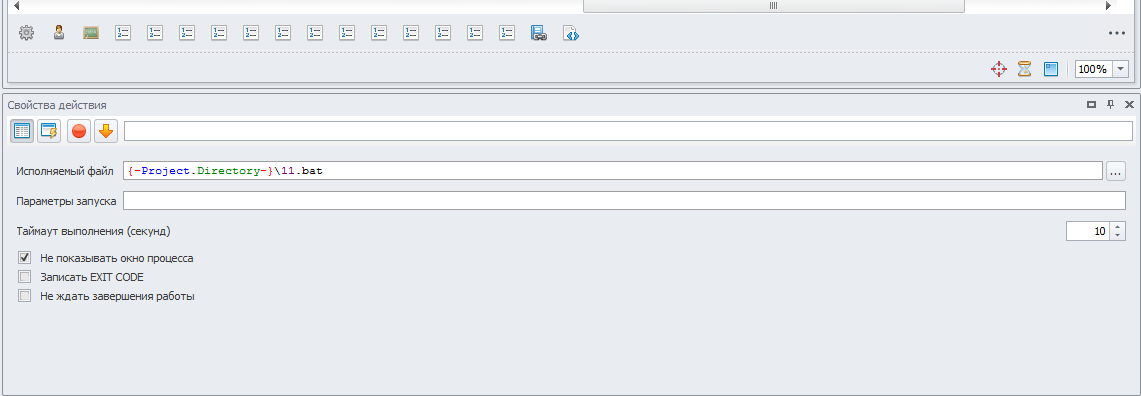Maximize the Свойства действия panel
The width and height of the screenshot is (1141, 396).
click(x=1092, y=105)
